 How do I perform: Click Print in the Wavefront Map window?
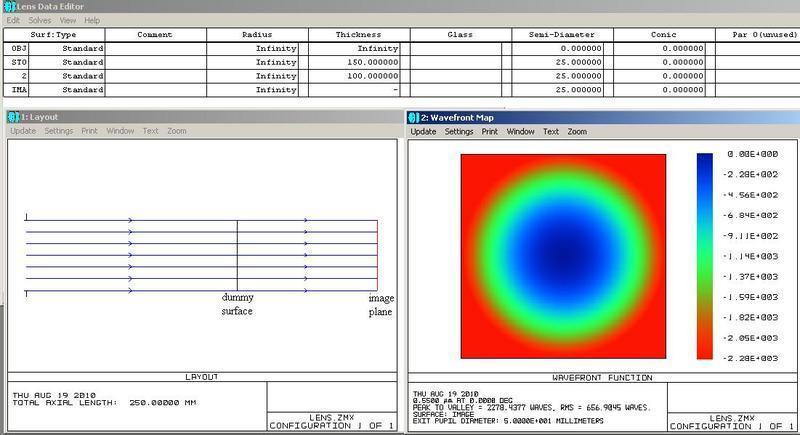tap(489, 131)
